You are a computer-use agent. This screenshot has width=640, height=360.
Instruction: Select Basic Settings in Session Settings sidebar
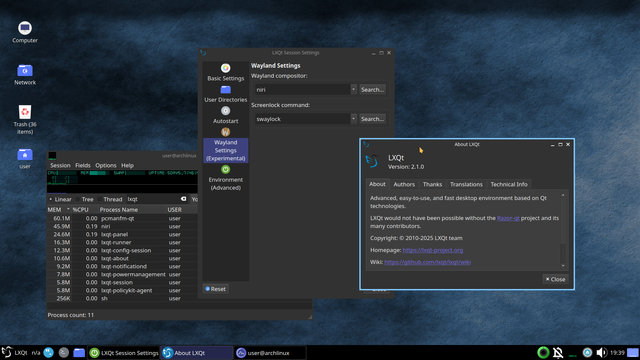tap(226, 72)
